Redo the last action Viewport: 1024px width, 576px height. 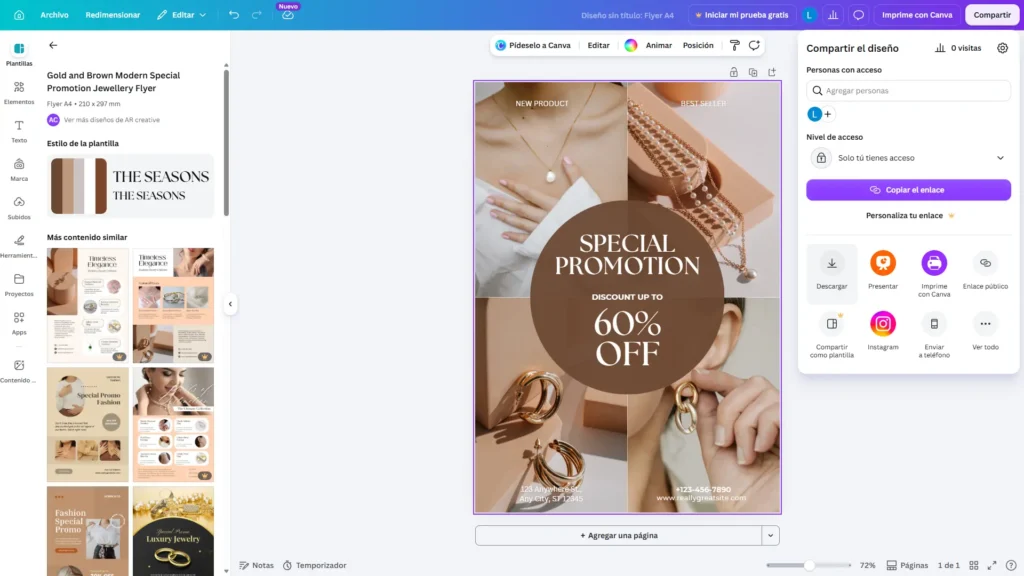(257, 14)
